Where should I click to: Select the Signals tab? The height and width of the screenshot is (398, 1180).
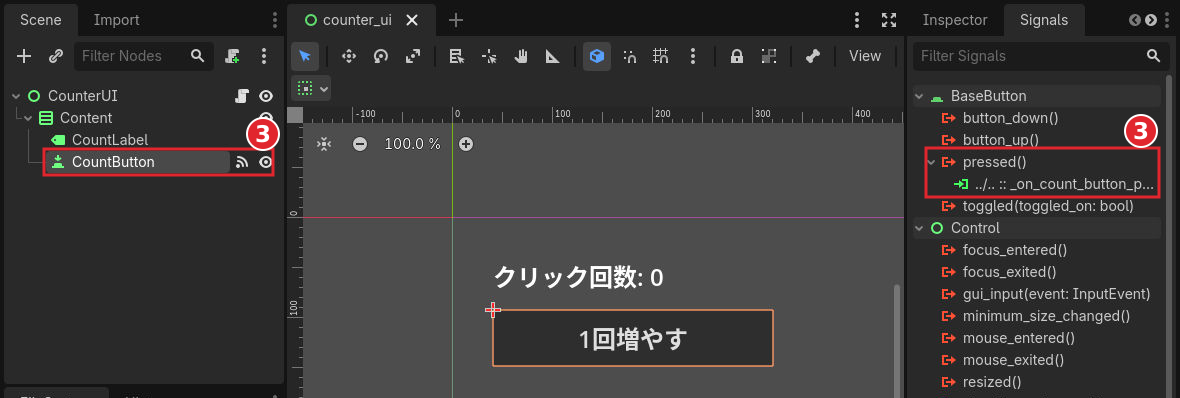(x=1044, y=20)
